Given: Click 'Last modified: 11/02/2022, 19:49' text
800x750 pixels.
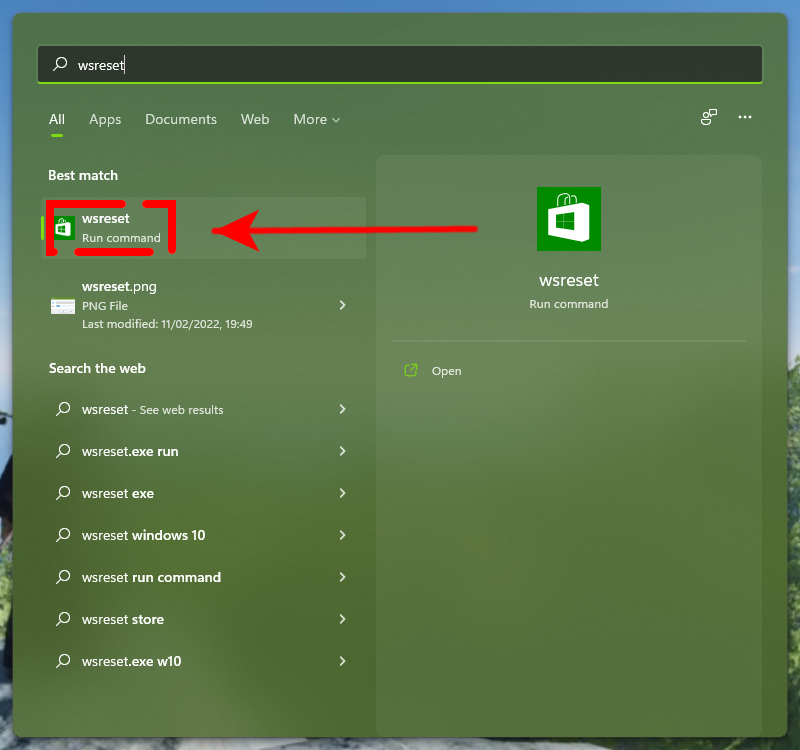Looking at the screenshot, I should coord(167,324).
